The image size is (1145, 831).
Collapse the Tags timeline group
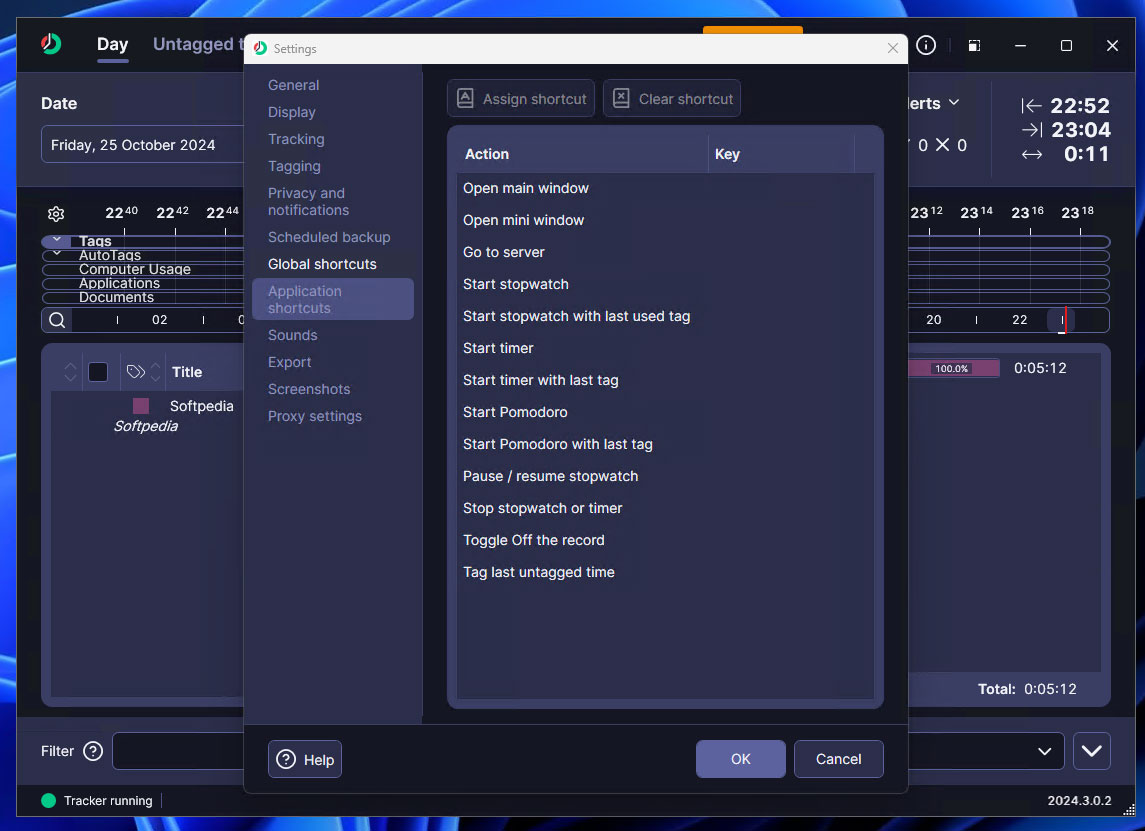(57, 241)
